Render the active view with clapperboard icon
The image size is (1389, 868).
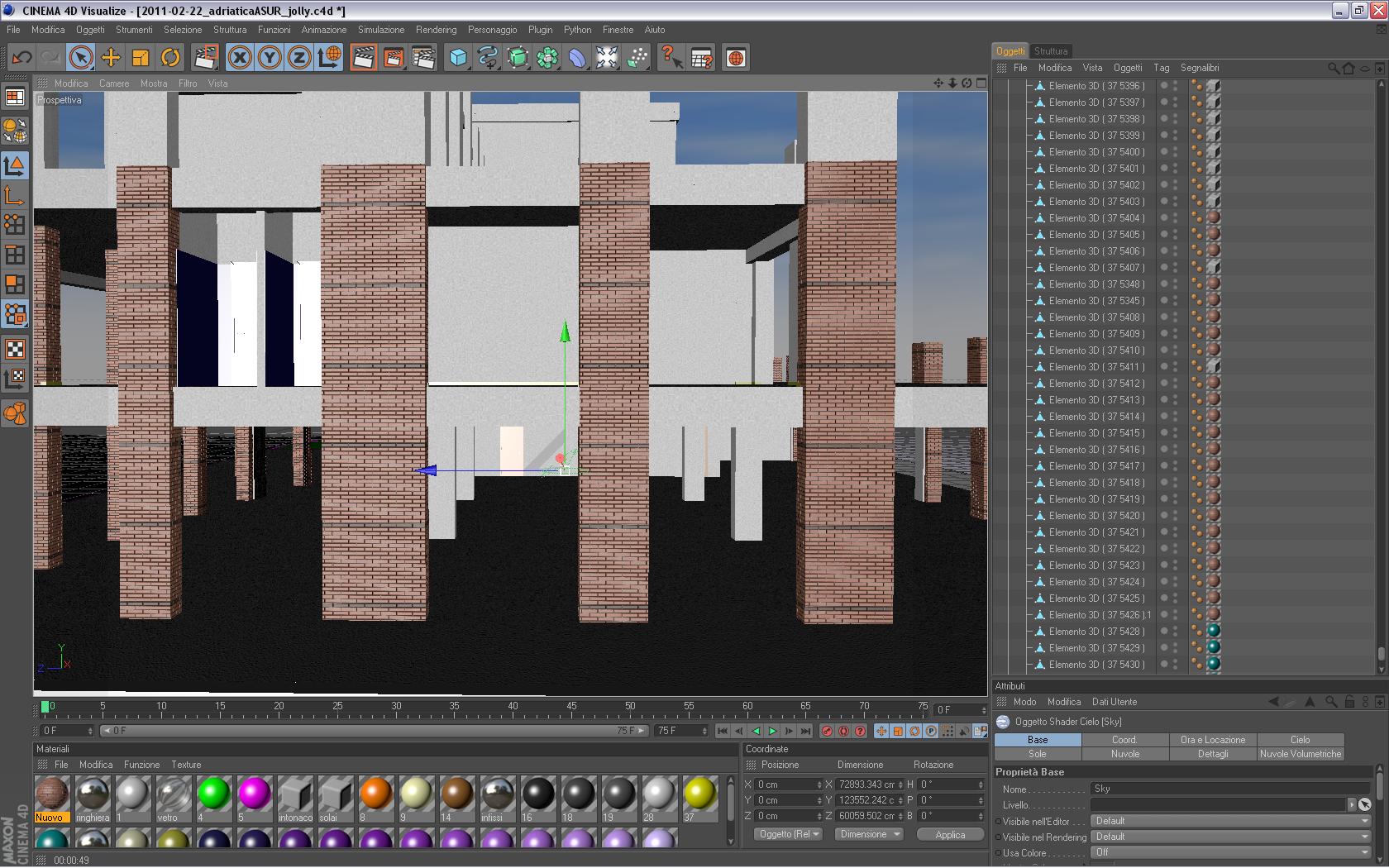pyautogui.click(x=363, y=58)
